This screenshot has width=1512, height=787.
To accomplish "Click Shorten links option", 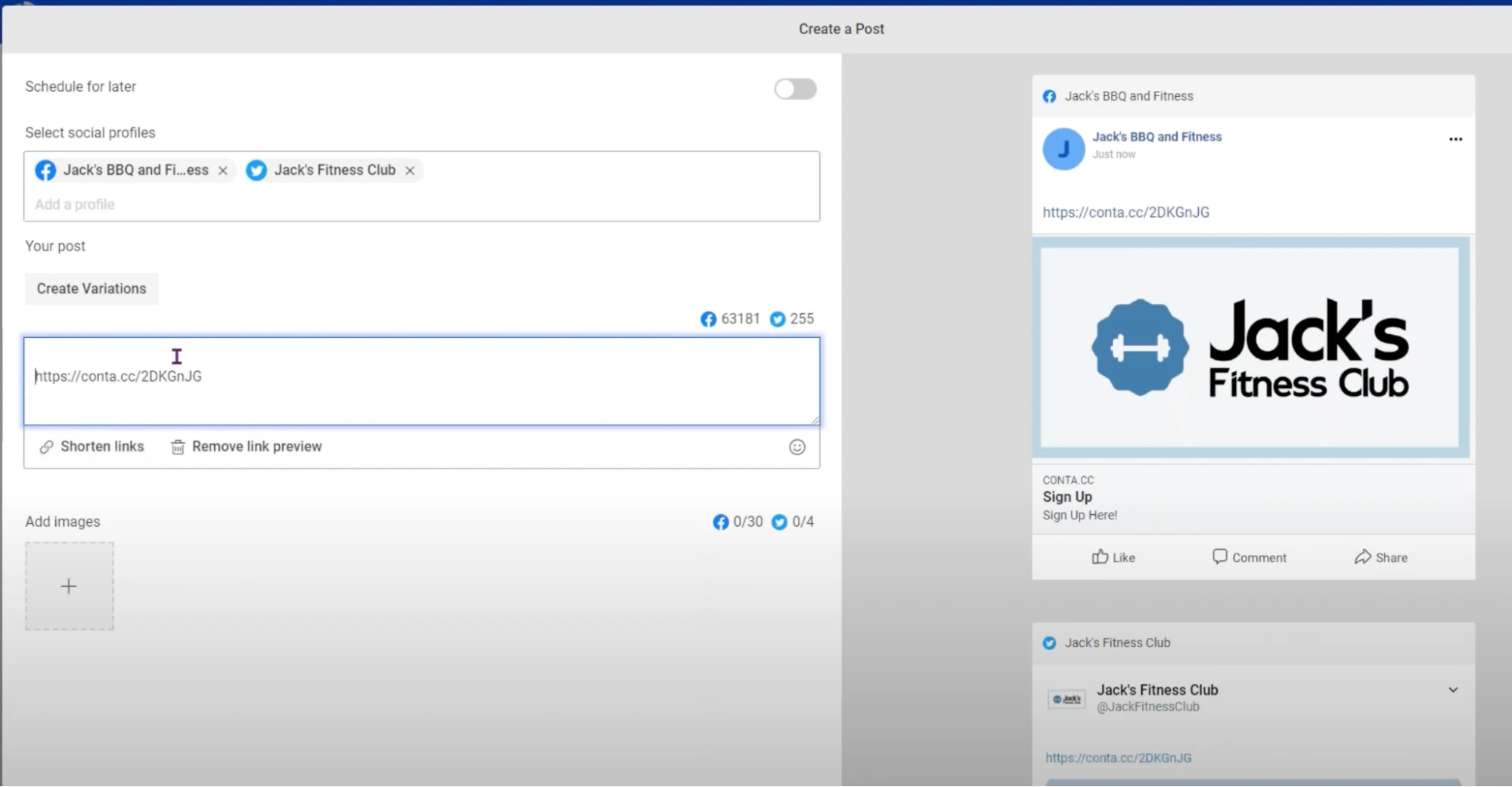I will [92, 447].
